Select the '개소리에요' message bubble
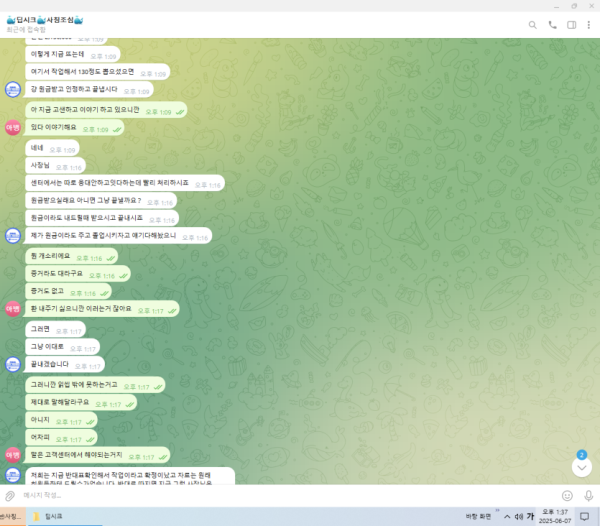 [72, 256]
